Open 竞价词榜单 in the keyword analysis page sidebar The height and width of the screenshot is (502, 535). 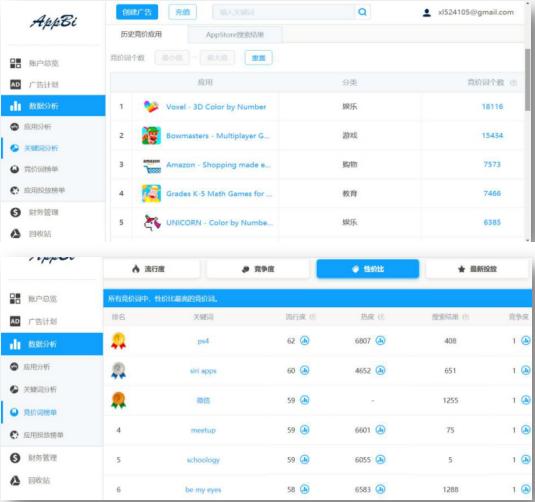pos(34,169)
